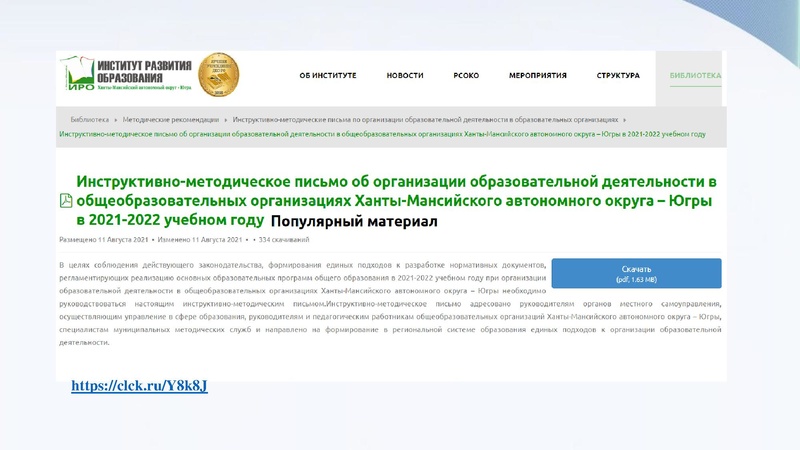
Task: Open the "Новости" menu item
Action: [405, 76]
